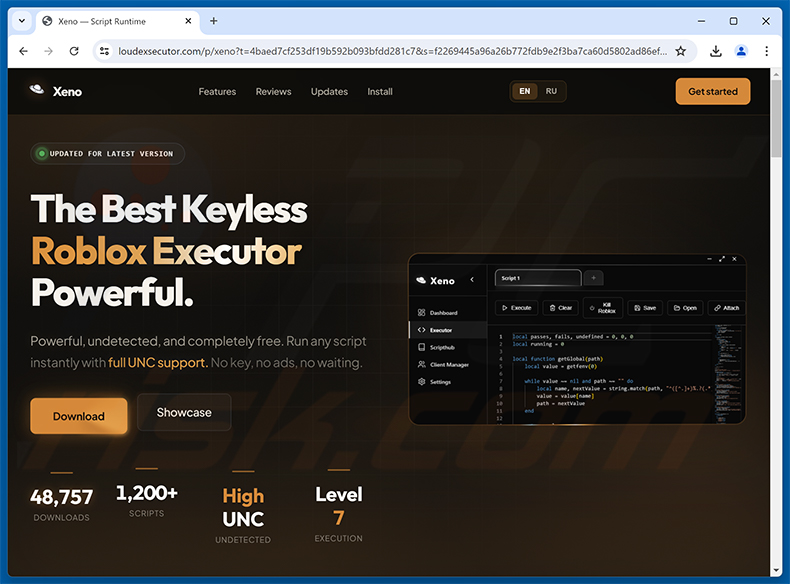Open Features nav link
The width and height of the screenshot is (790, 584).
pos(217,92)
